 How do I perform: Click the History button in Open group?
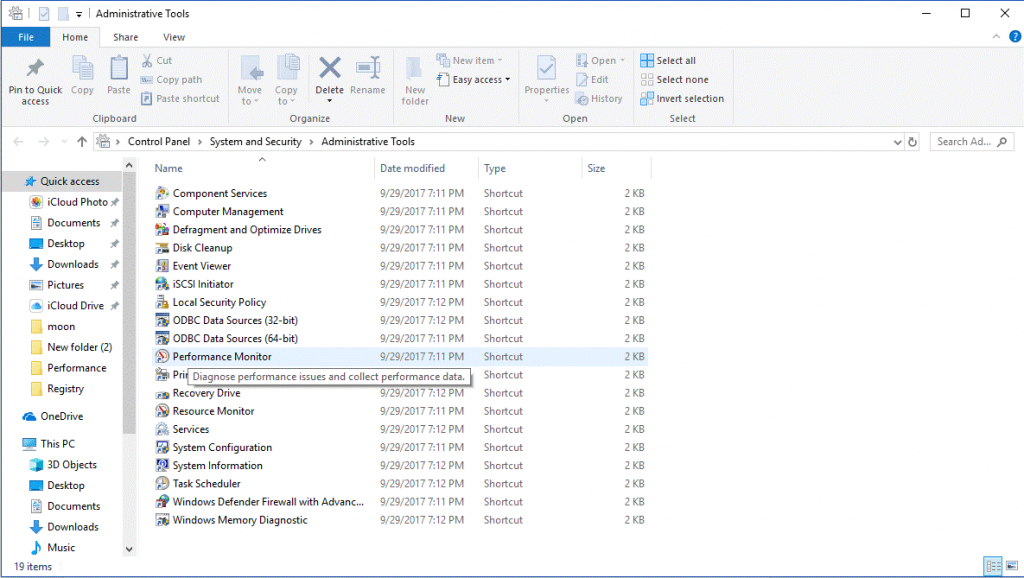(599, 99)
